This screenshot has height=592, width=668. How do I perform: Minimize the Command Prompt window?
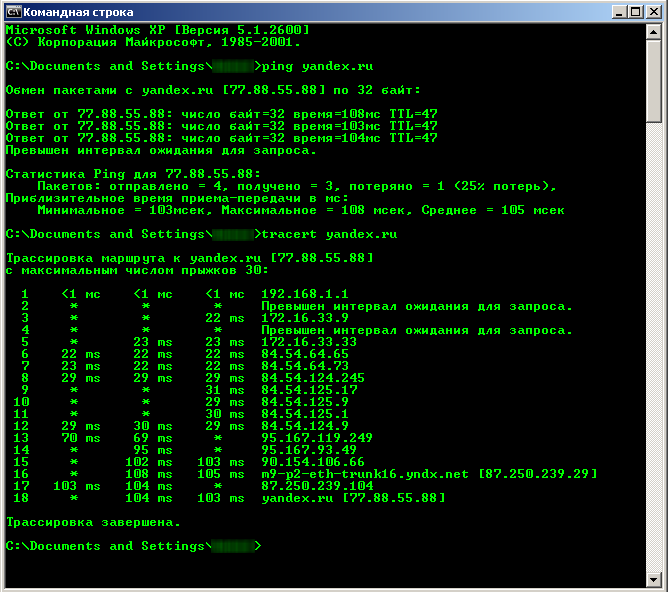[x=616, y=12]
